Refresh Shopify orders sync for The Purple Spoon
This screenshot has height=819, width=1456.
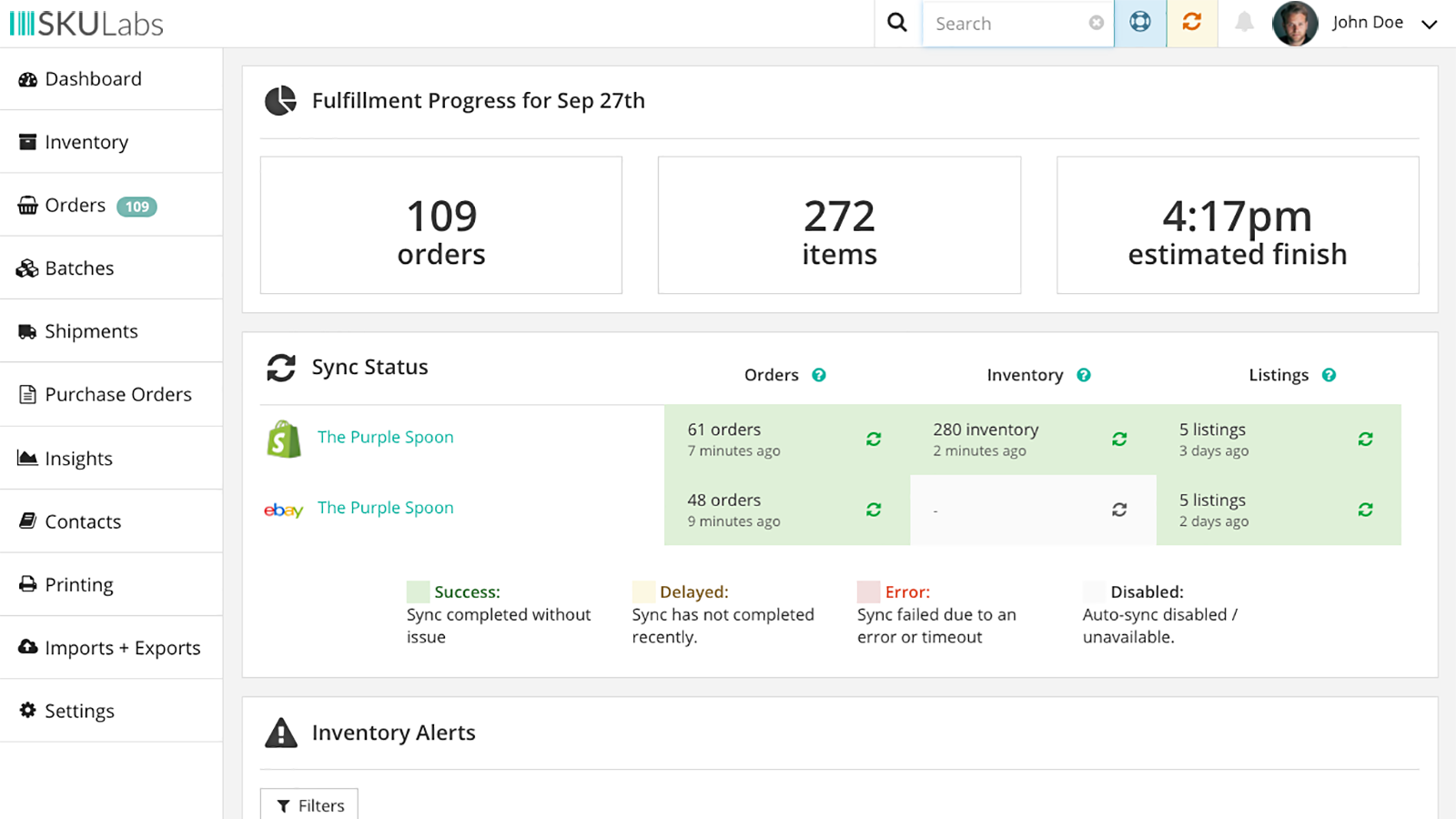(x=874, y=439)
